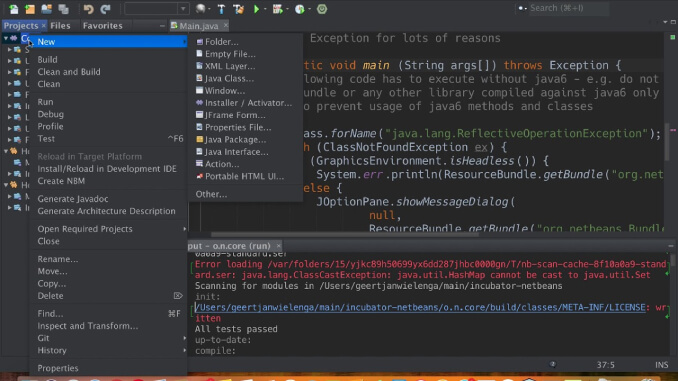
Task: Click the round green icon ending the toolbar
Action: point(322,9)
